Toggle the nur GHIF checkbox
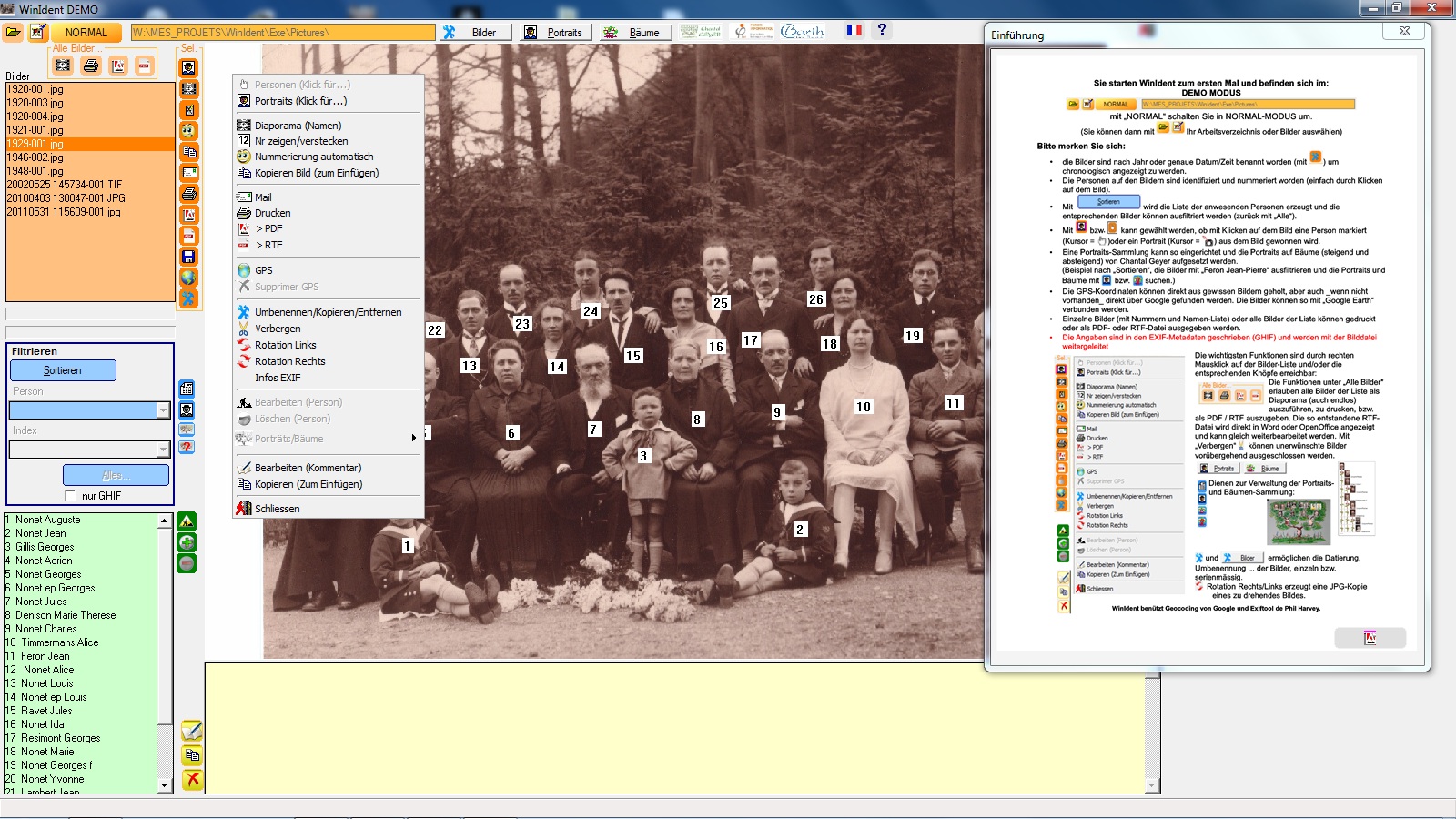Screen dimensions: 1456x819 [x=71, y=496]
